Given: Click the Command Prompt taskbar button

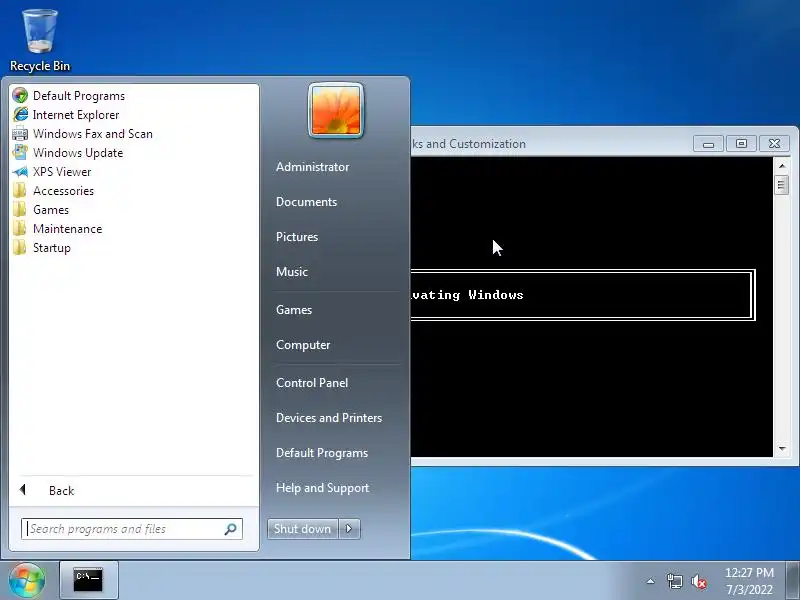Looking at the screenshot, I should pos(89,580).
